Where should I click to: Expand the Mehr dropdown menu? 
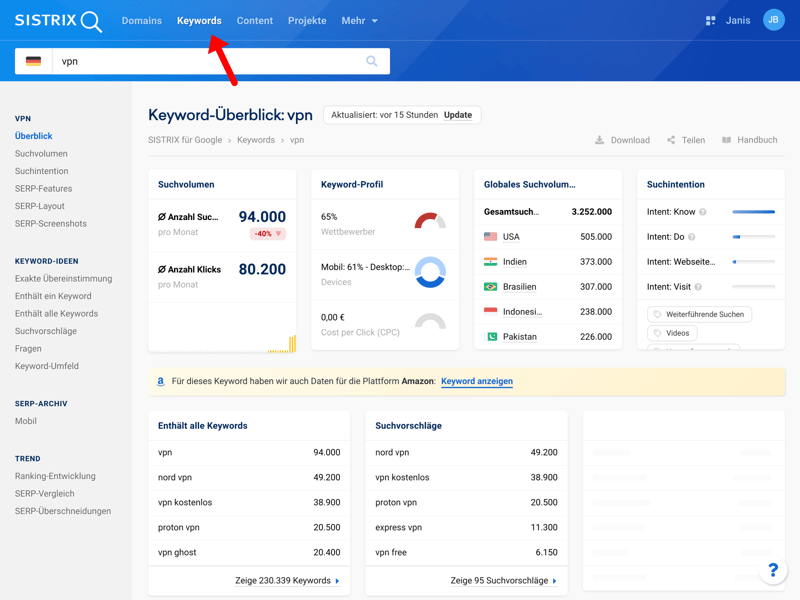(359, 21)
